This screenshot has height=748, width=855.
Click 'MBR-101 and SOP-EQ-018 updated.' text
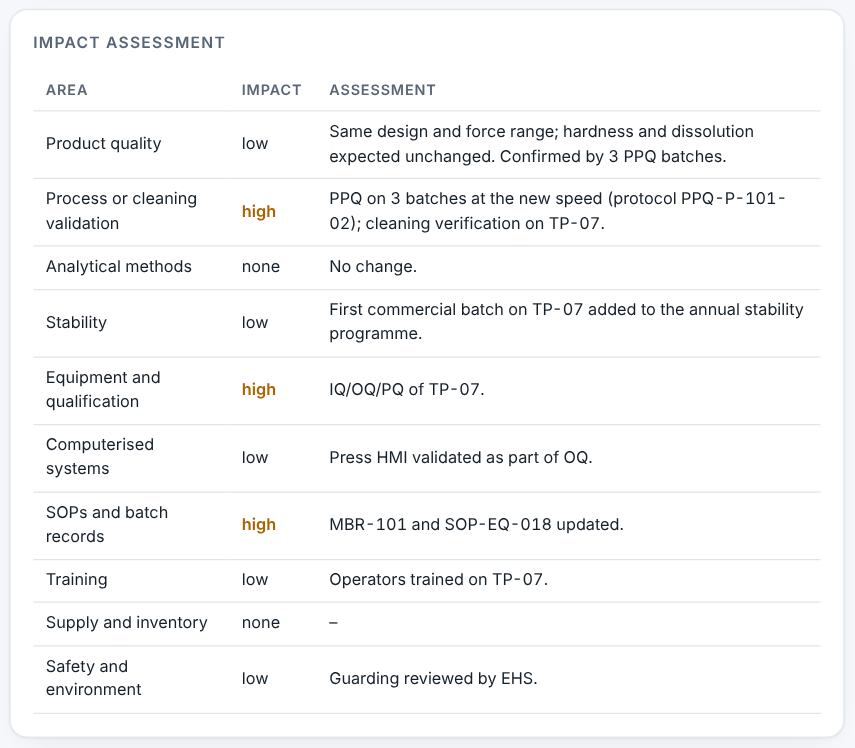[476, 524]
